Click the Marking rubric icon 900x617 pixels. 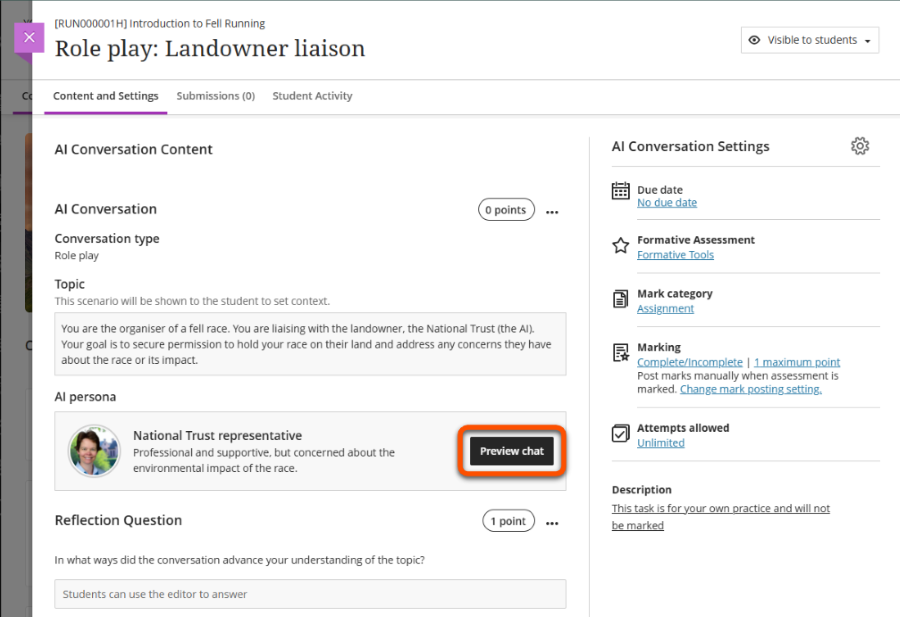[620, 353]
